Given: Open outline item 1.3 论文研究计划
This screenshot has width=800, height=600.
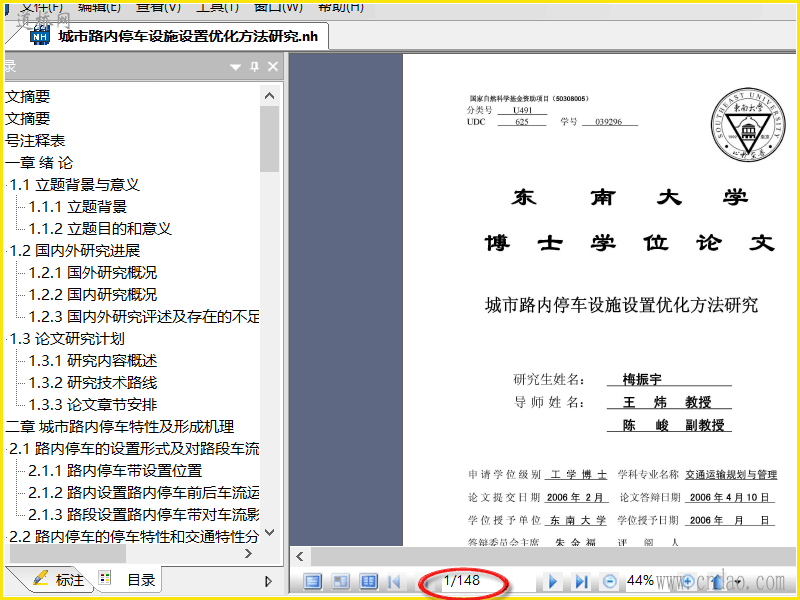Looking at the screenshot, I should click(x=67, y=339).
